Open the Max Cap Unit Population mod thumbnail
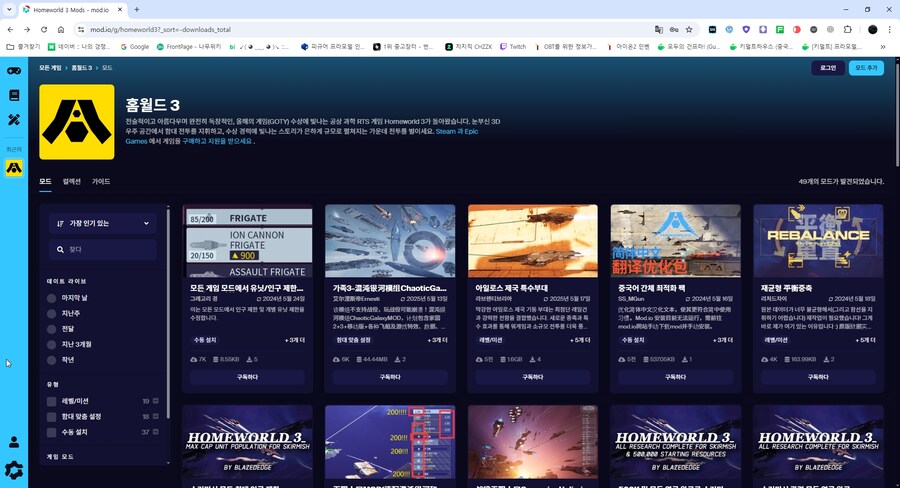900x488 pixels. [x=247, y=441]
